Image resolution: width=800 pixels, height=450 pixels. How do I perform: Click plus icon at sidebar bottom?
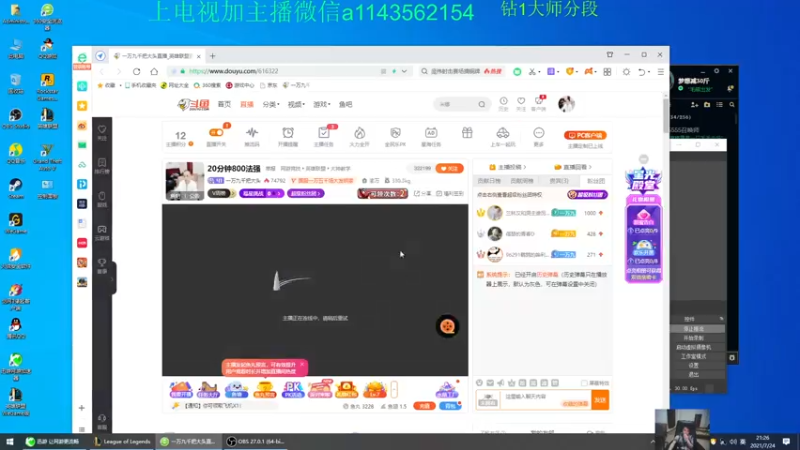pos(82,408)
